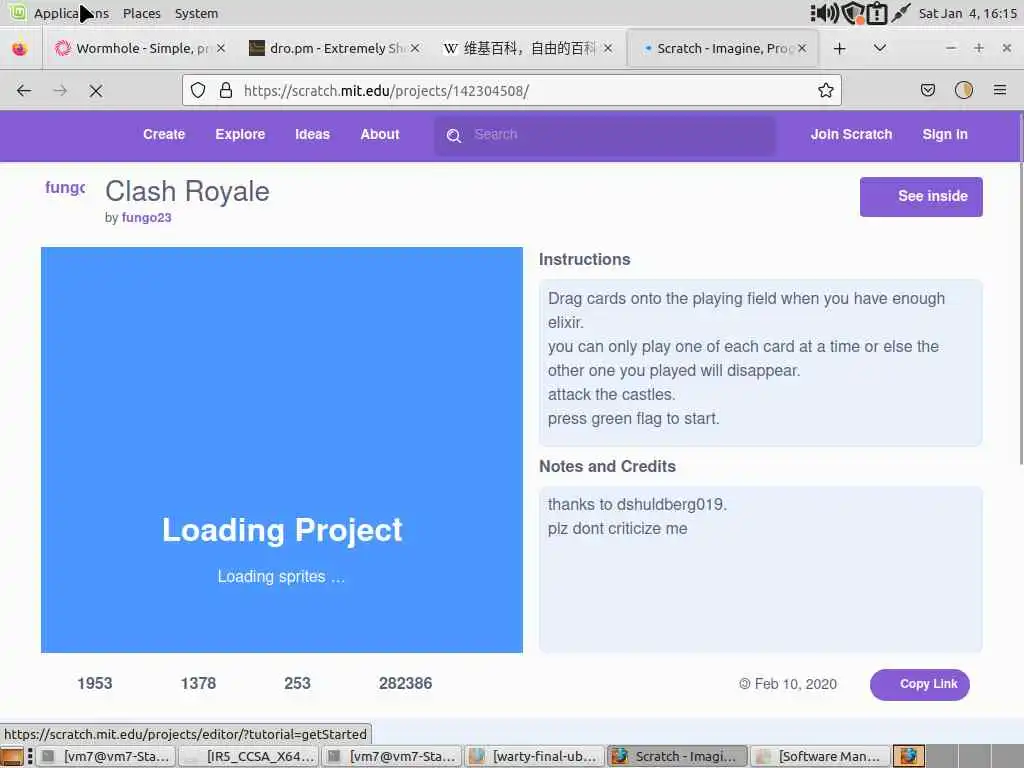The height and width of the screenshot is (768, 1024).
Task: Click the show desktop panel icon
Action: (12, 756)
